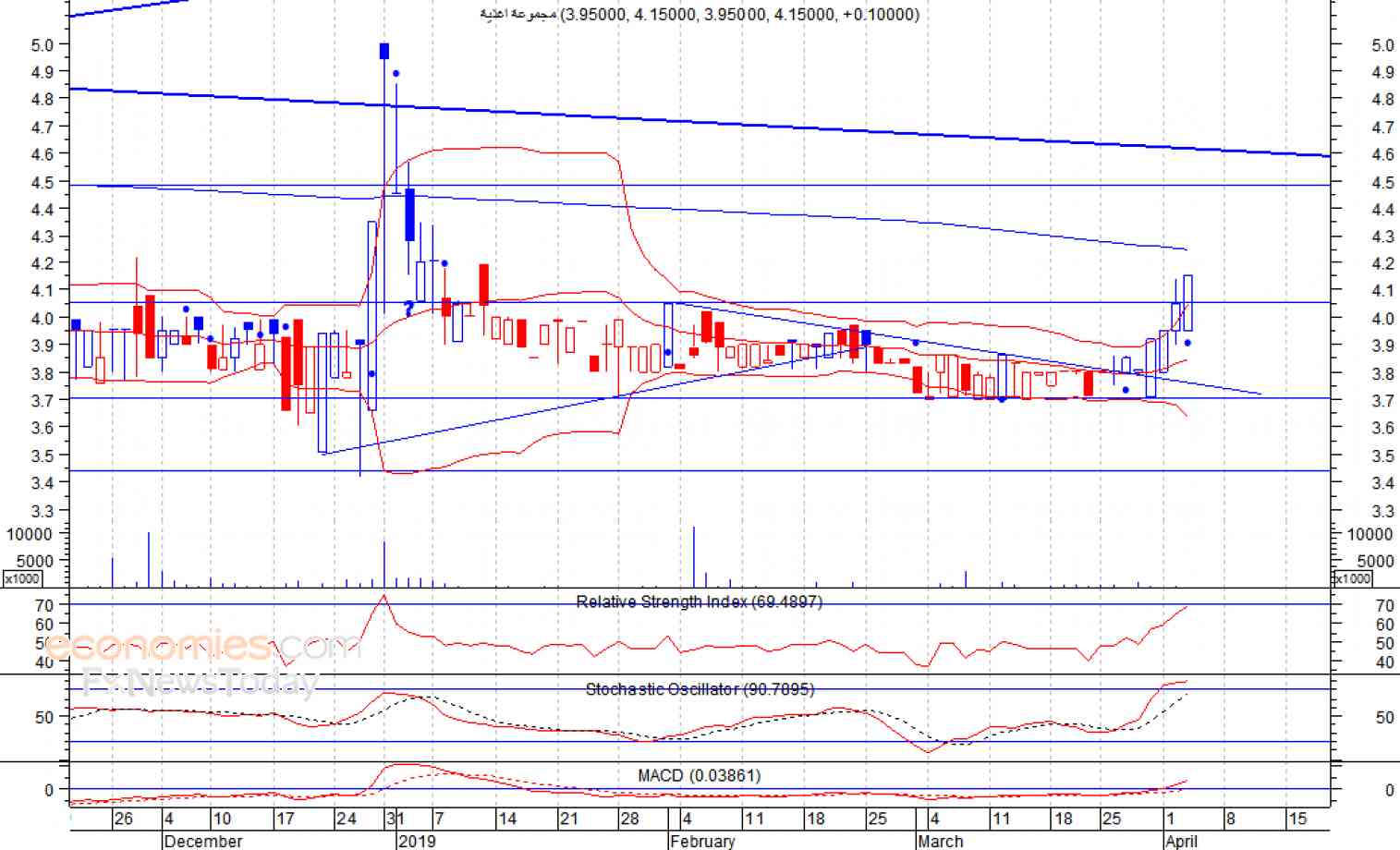1400x850 pixels.
Task: Click the date label 26
Action: 124,819
